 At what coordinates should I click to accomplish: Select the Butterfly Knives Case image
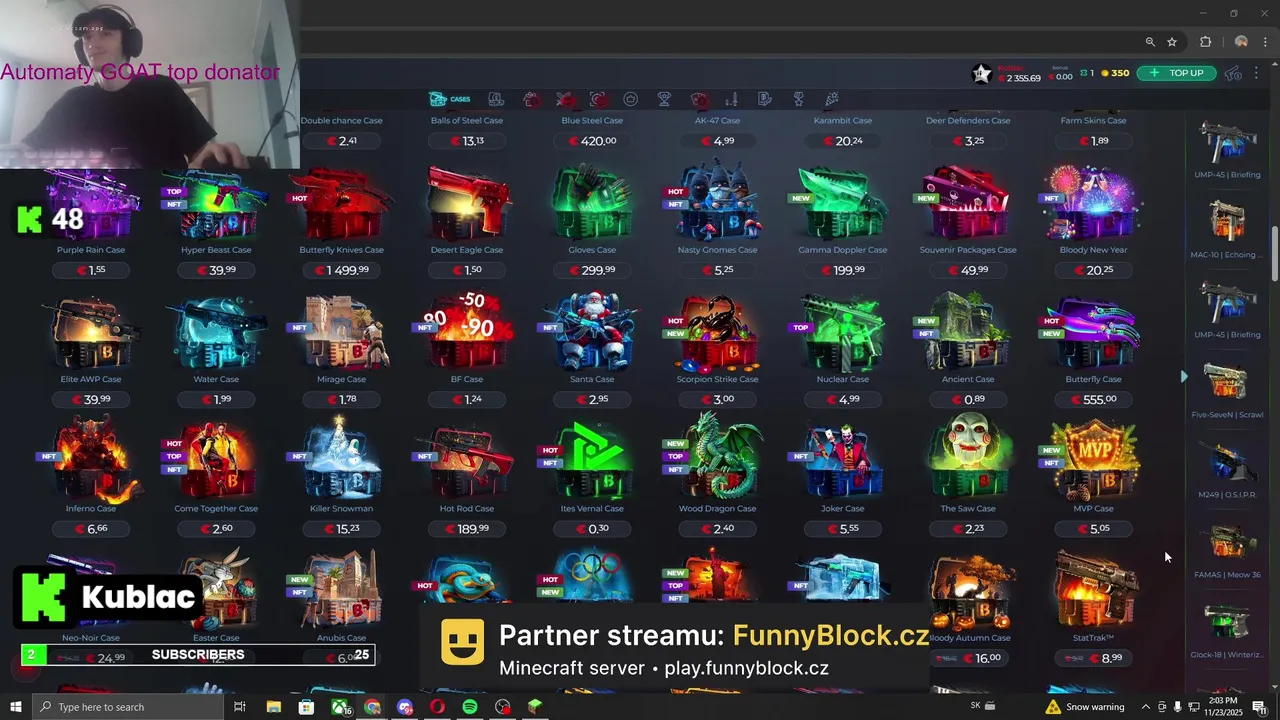click(x=341, y=205)
